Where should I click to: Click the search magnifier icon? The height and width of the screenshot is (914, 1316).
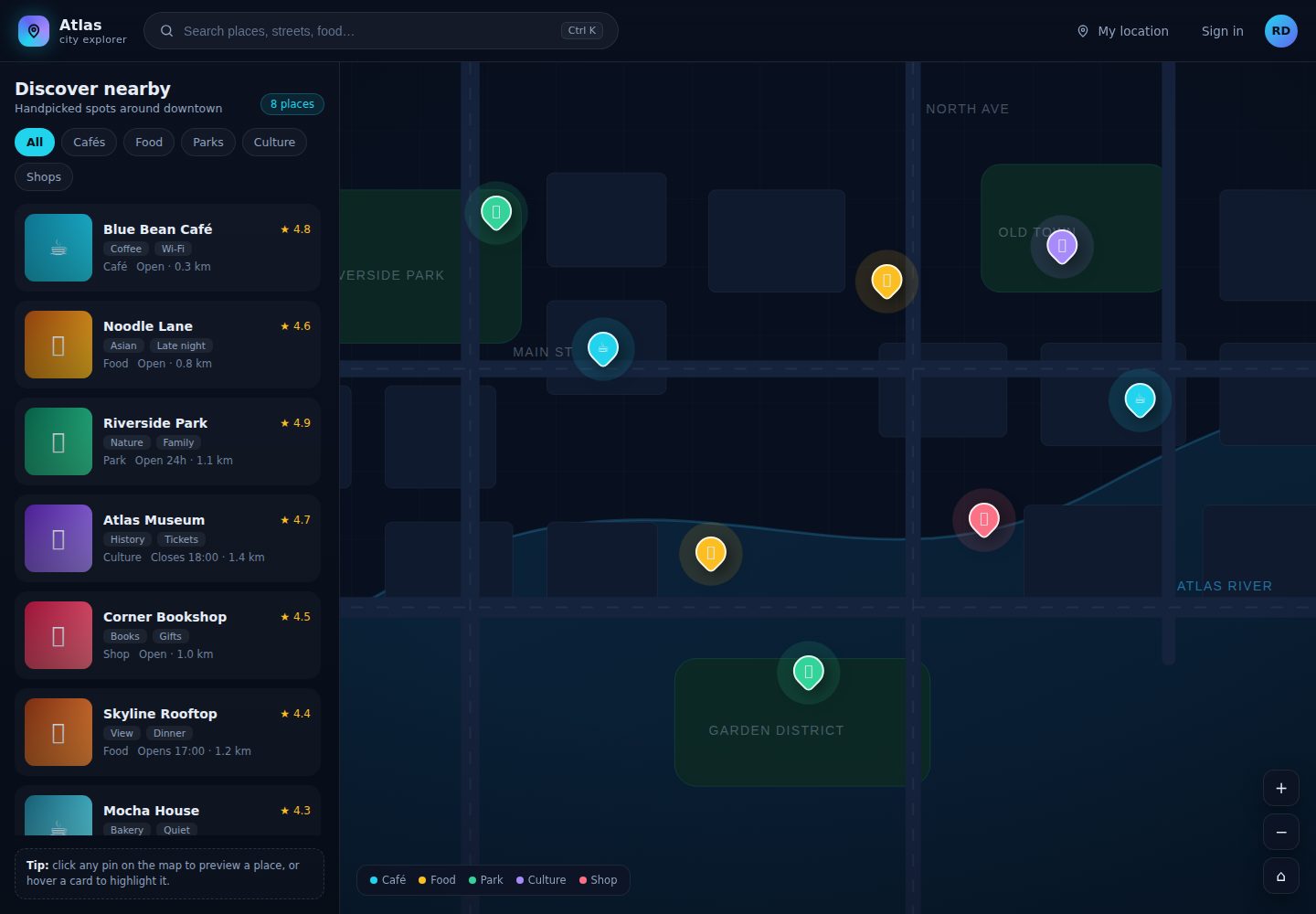pyautogui.click(x=167, y=31)
